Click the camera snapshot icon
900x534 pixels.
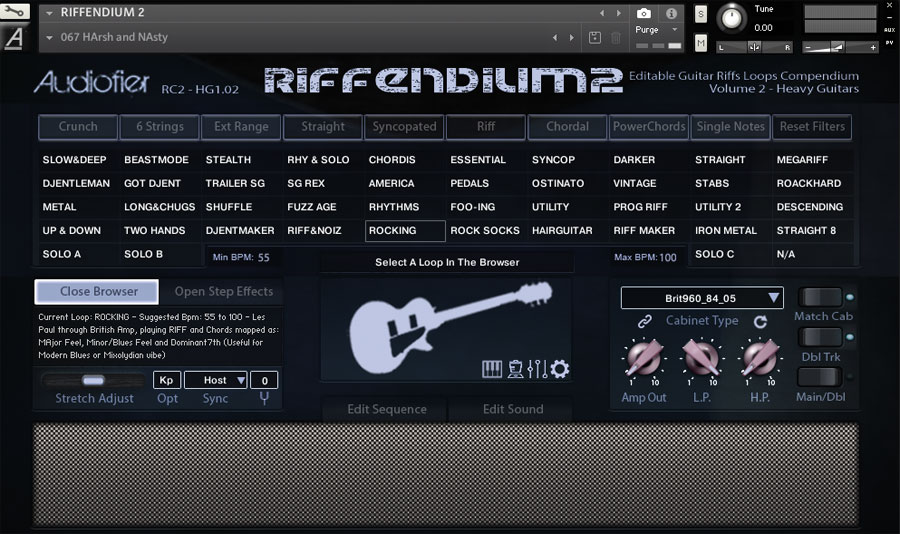tap(644, 13)
